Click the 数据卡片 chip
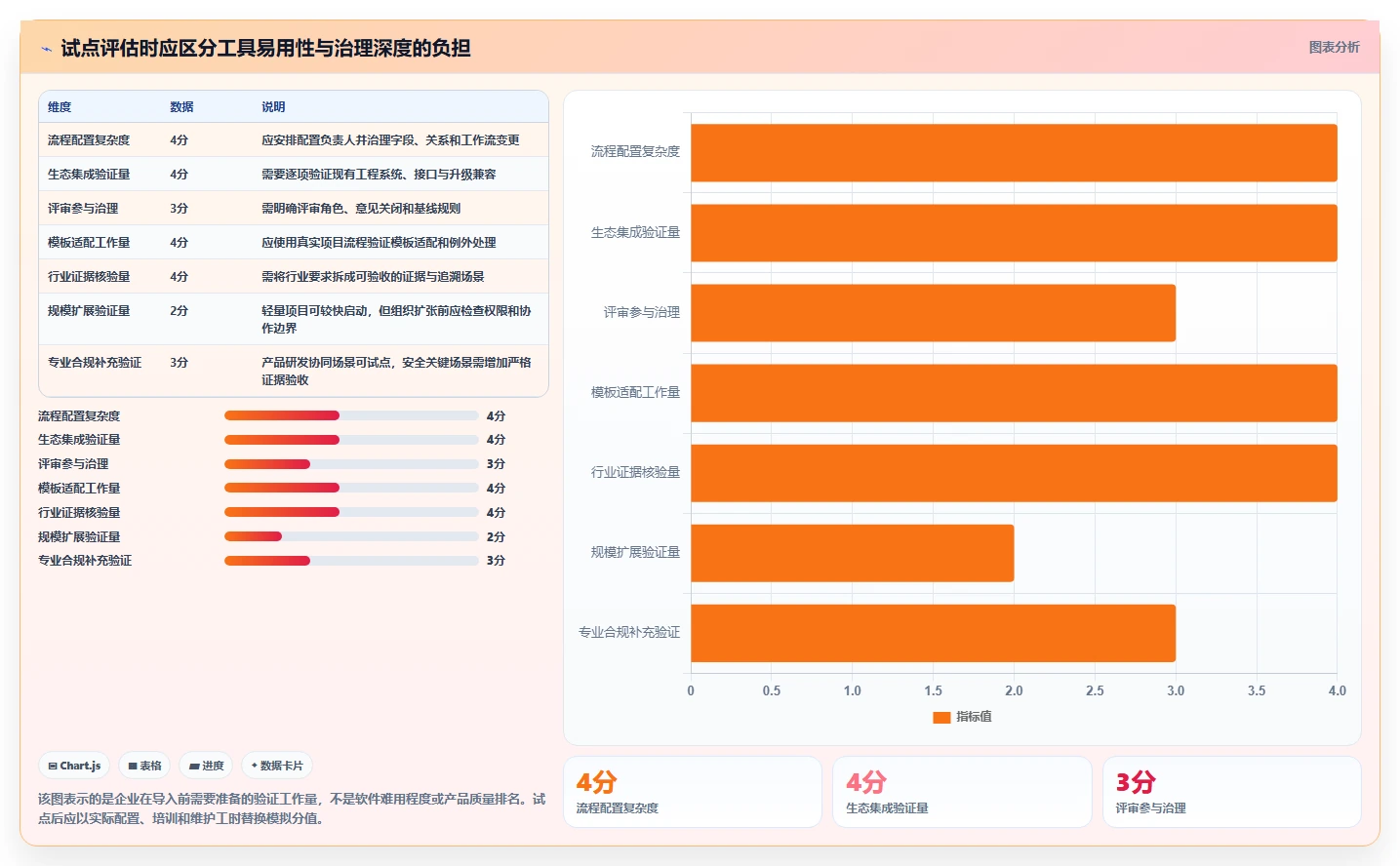Screen dimensions: 1400x866 [x=277, y=766]
